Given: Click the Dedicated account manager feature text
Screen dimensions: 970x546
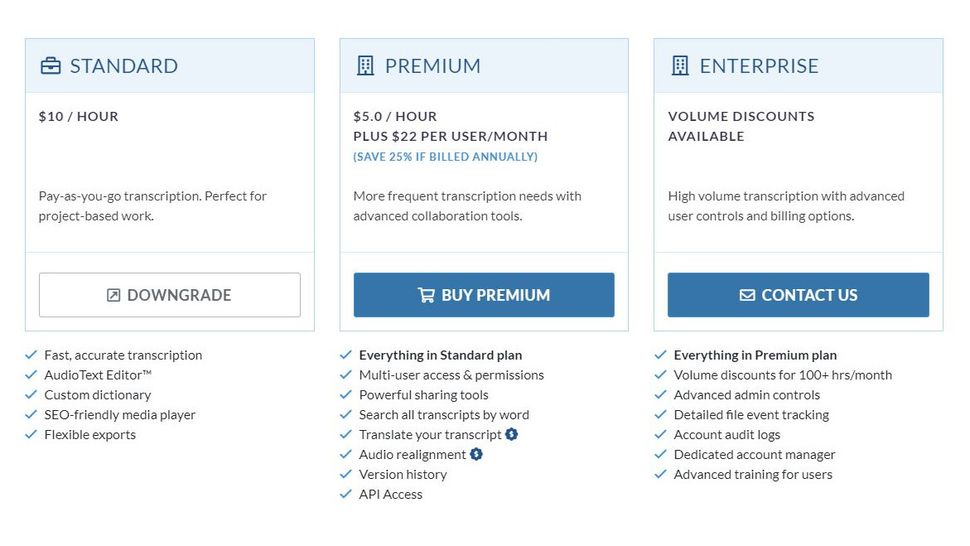Looking at the screenshot, I should coord(754,454).
